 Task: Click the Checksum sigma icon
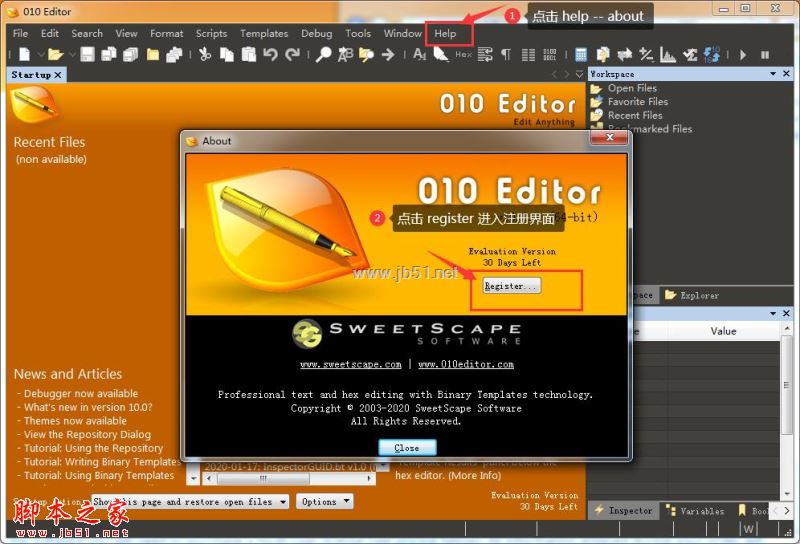click(690, 54)
